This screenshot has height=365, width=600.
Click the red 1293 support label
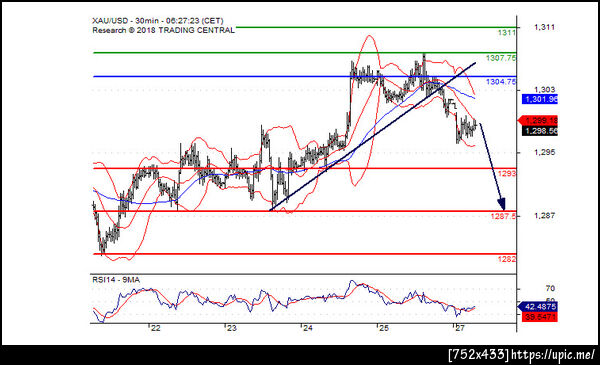point(506,174)
